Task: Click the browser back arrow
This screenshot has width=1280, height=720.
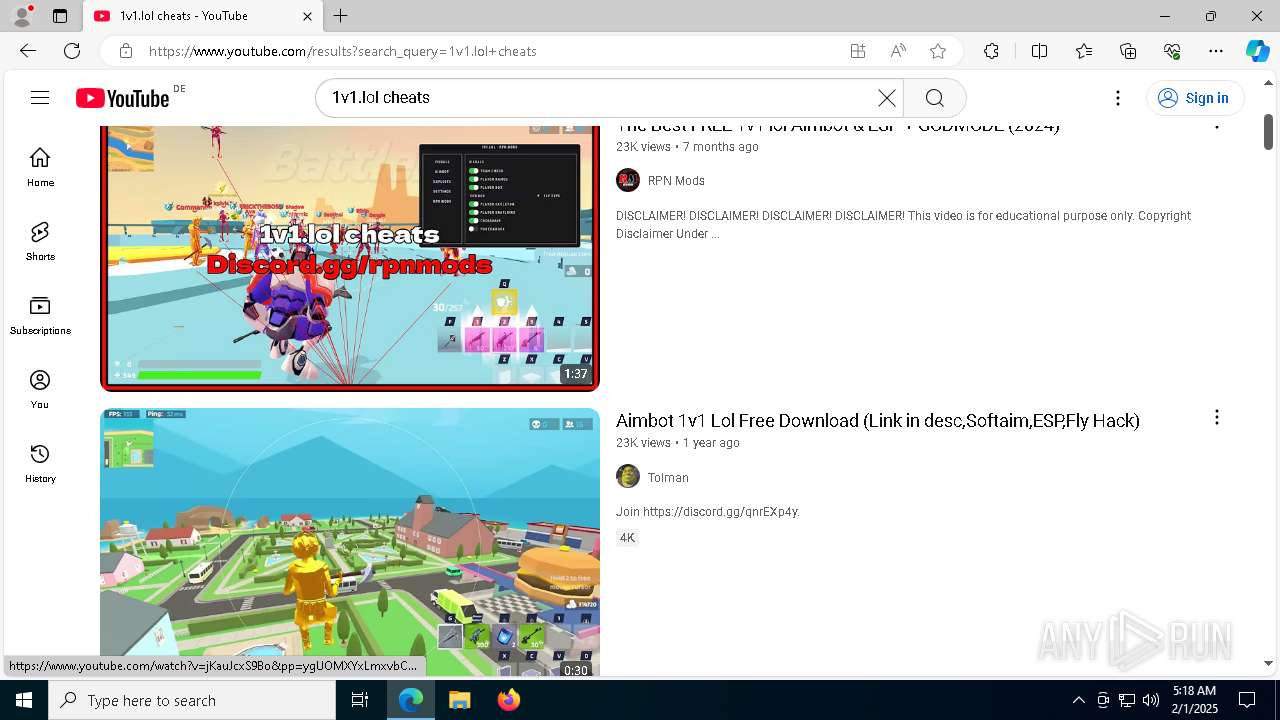Action: (x=28, y=51)
